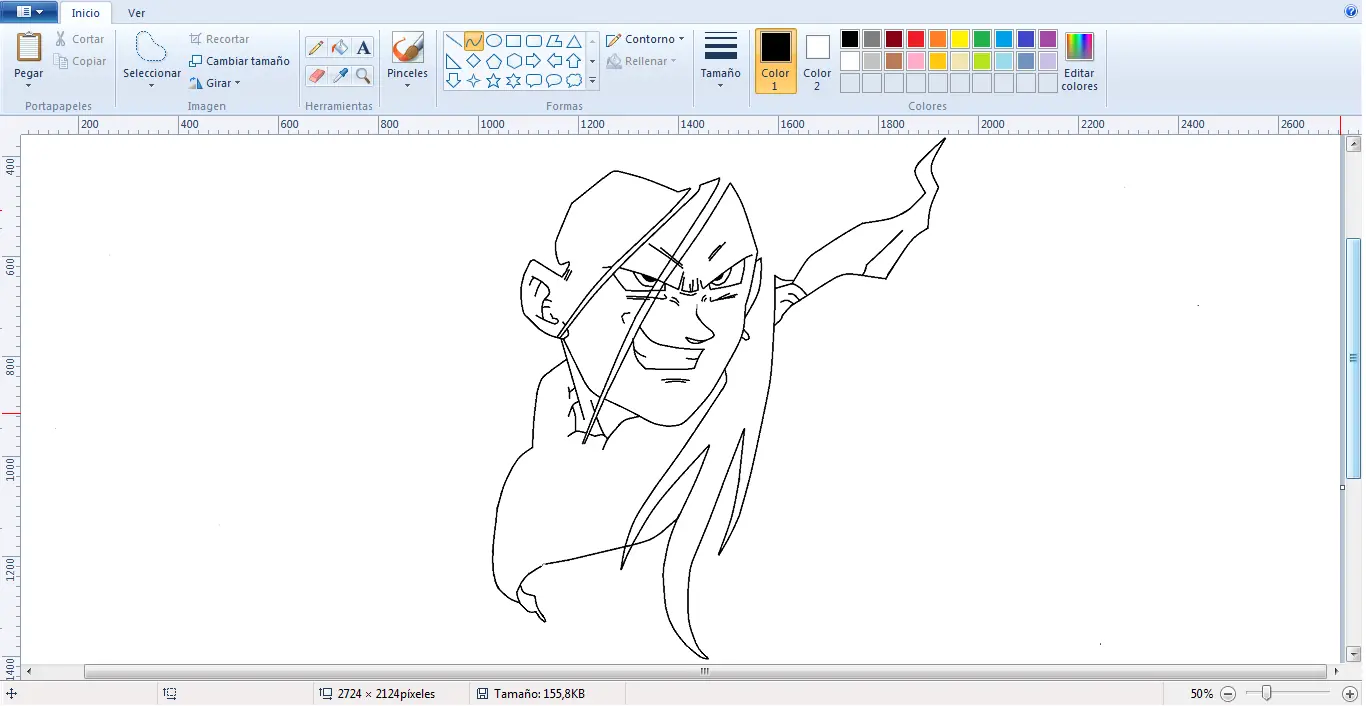1366x706 pixels.
Task: Click the 'Tamaño: 155,8KB' status text
Action: pyautogui.click(x=539, y=693)
